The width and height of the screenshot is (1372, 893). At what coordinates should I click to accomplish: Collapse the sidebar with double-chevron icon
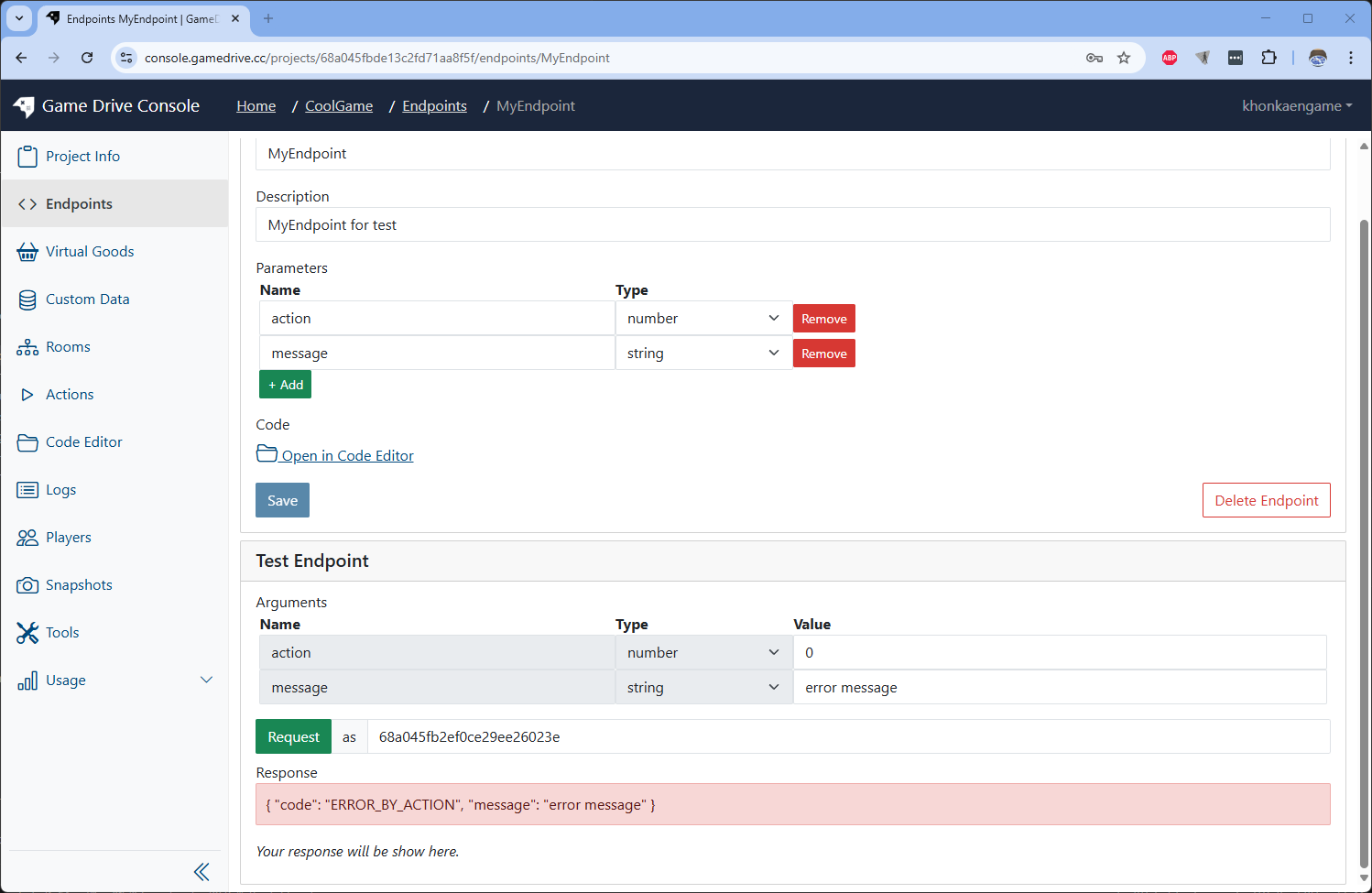pyautogui.click(x=201, y=872)
